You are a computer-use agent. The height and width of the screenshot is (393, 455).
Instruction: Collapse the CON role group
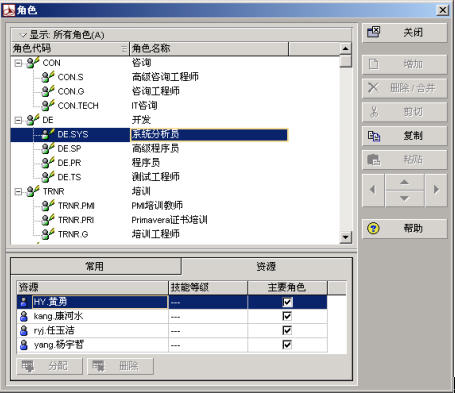(19, 63)
